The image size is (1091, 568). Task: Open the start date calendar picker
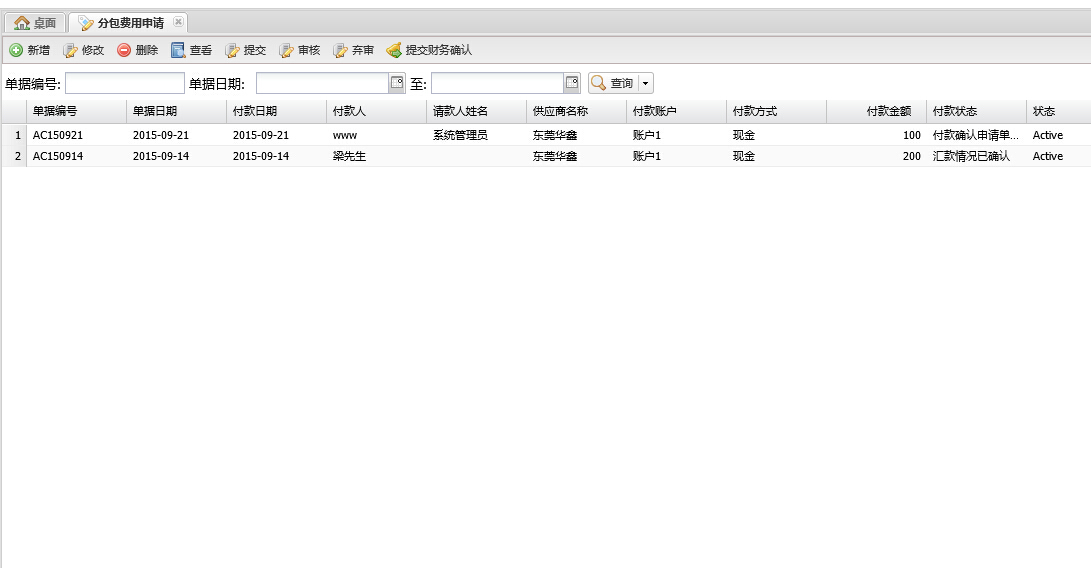pos(397,83)
